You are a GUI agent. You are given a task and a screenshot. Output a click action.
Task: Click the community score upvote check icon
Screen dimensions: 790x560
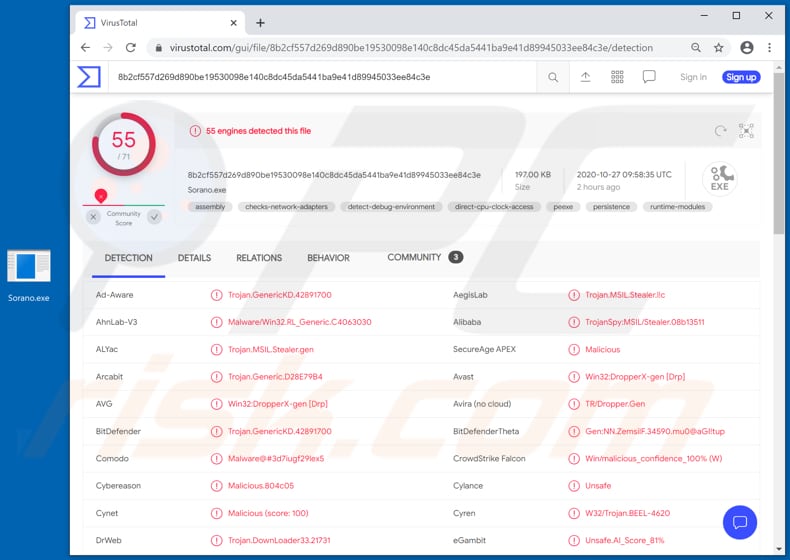pos(154,217)
